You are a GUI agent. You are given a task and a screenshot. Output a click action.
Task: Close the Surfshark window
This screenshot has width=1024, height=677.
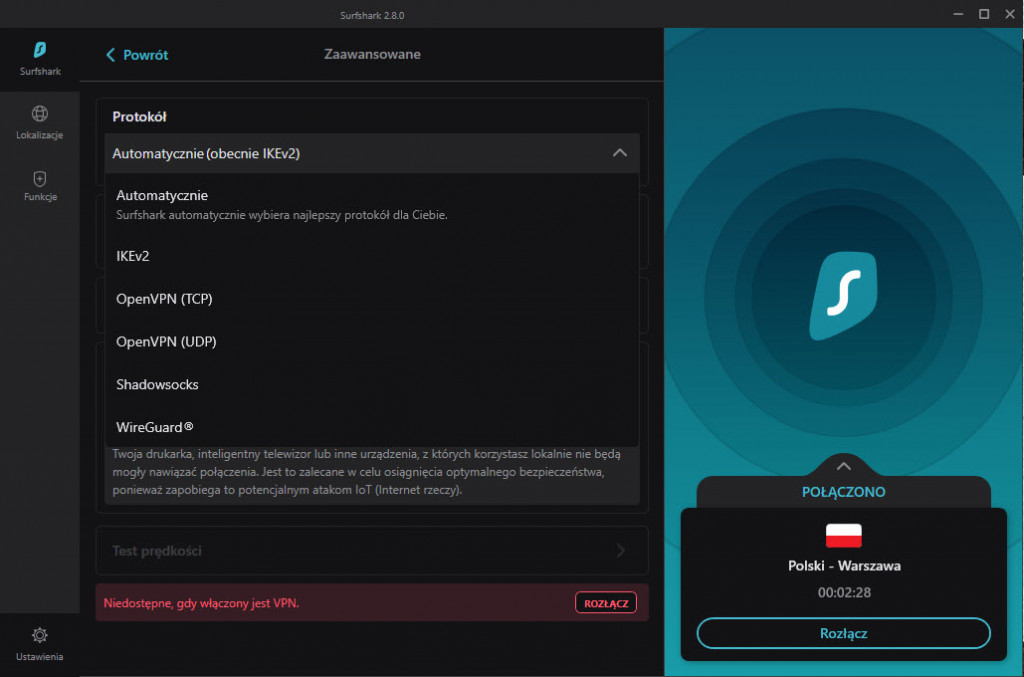pos(1010,14)
